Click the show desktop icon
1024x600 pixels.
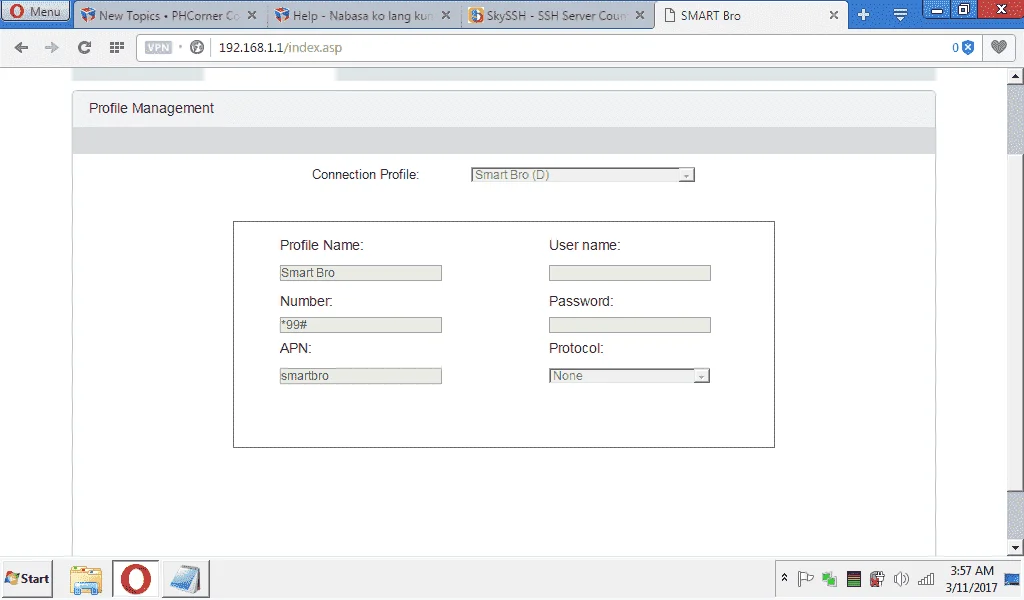click(x=1013, y=579)
